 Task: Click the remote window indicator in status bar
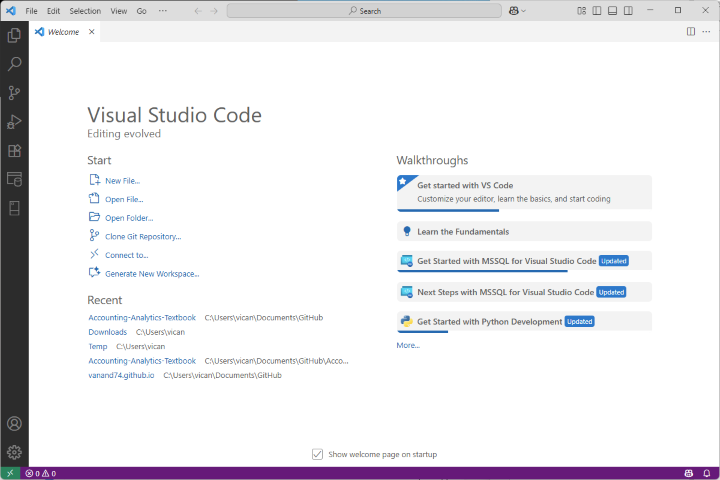10,473
